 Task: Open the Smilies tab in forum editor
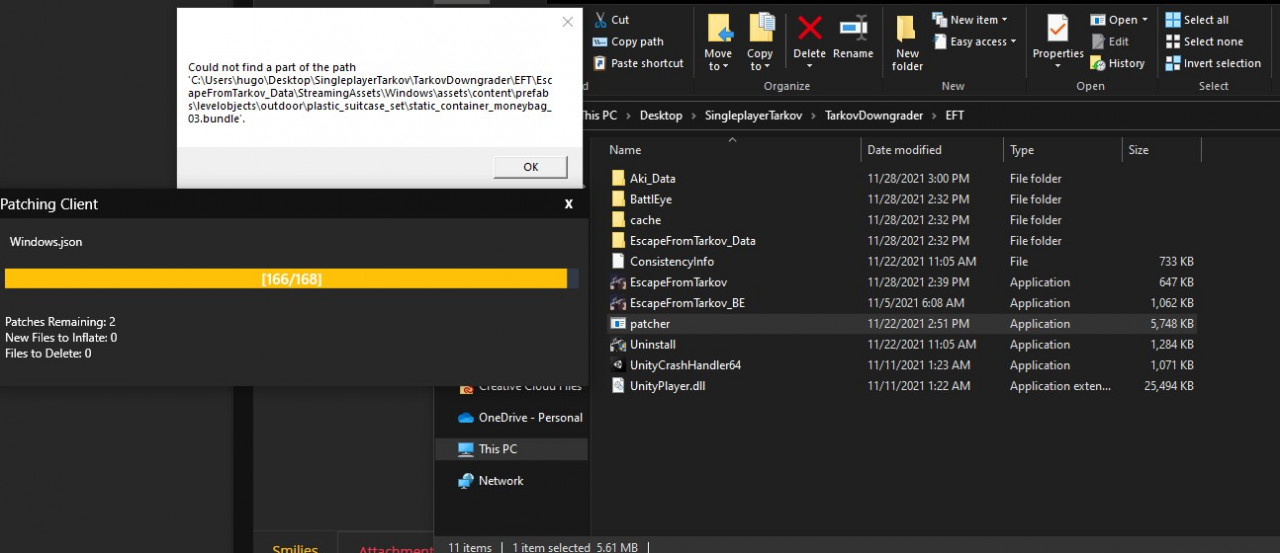(295, 547)
